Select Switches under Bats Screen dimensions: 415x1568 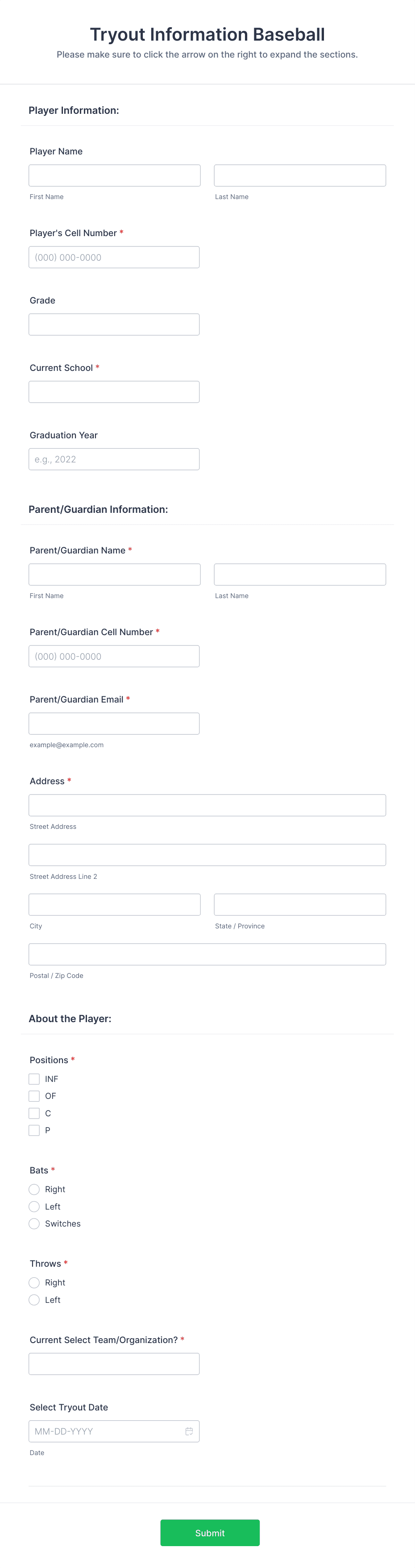[34, 1223]
